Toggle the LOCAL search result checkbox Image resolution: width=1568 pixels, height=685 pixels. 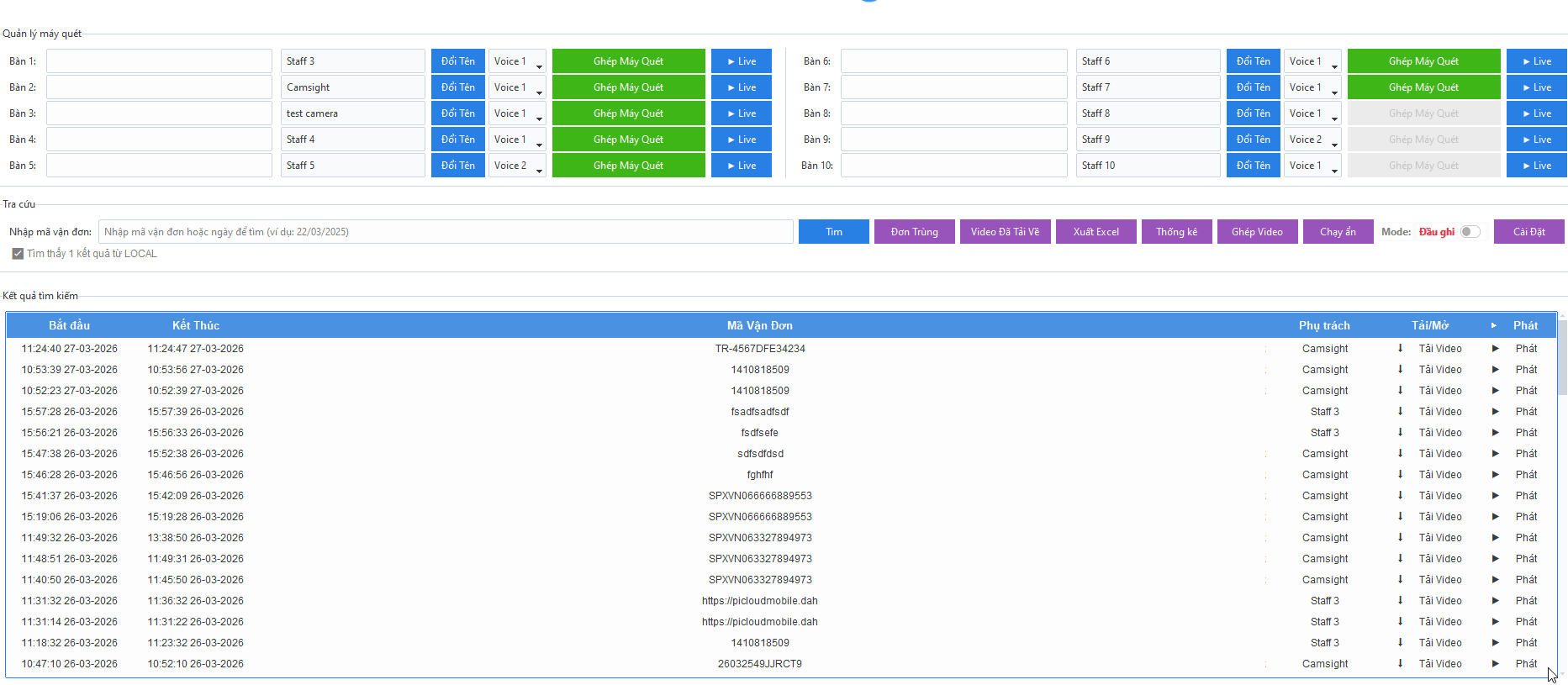[18, 254]
